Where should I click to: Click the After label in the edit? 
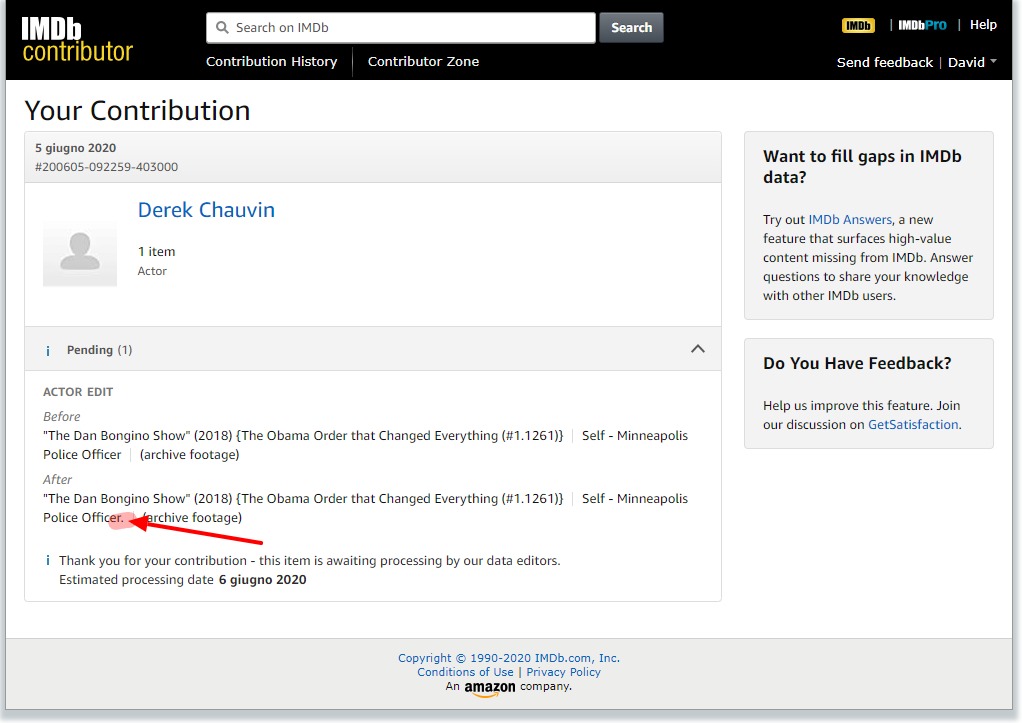point(57,480)
